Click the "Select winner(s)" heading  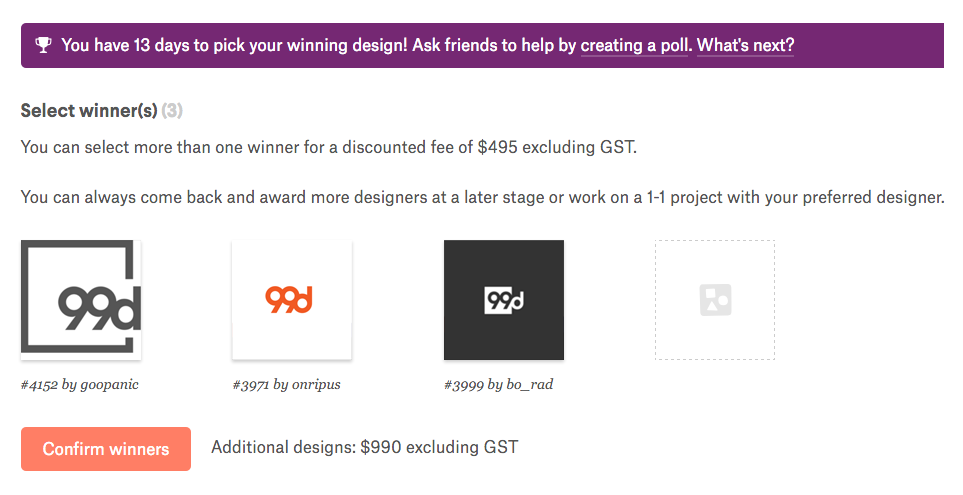(89, 110)
